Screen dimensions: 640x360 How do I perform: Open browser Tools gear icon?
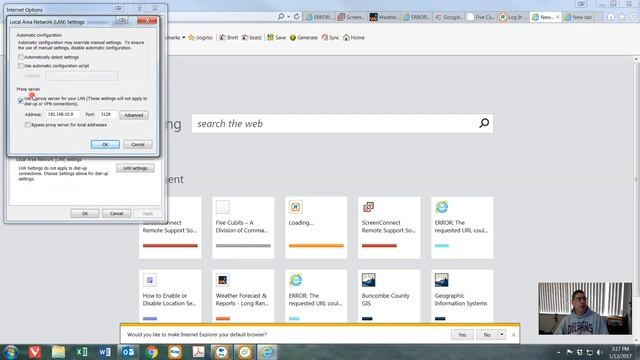(633, 17)
